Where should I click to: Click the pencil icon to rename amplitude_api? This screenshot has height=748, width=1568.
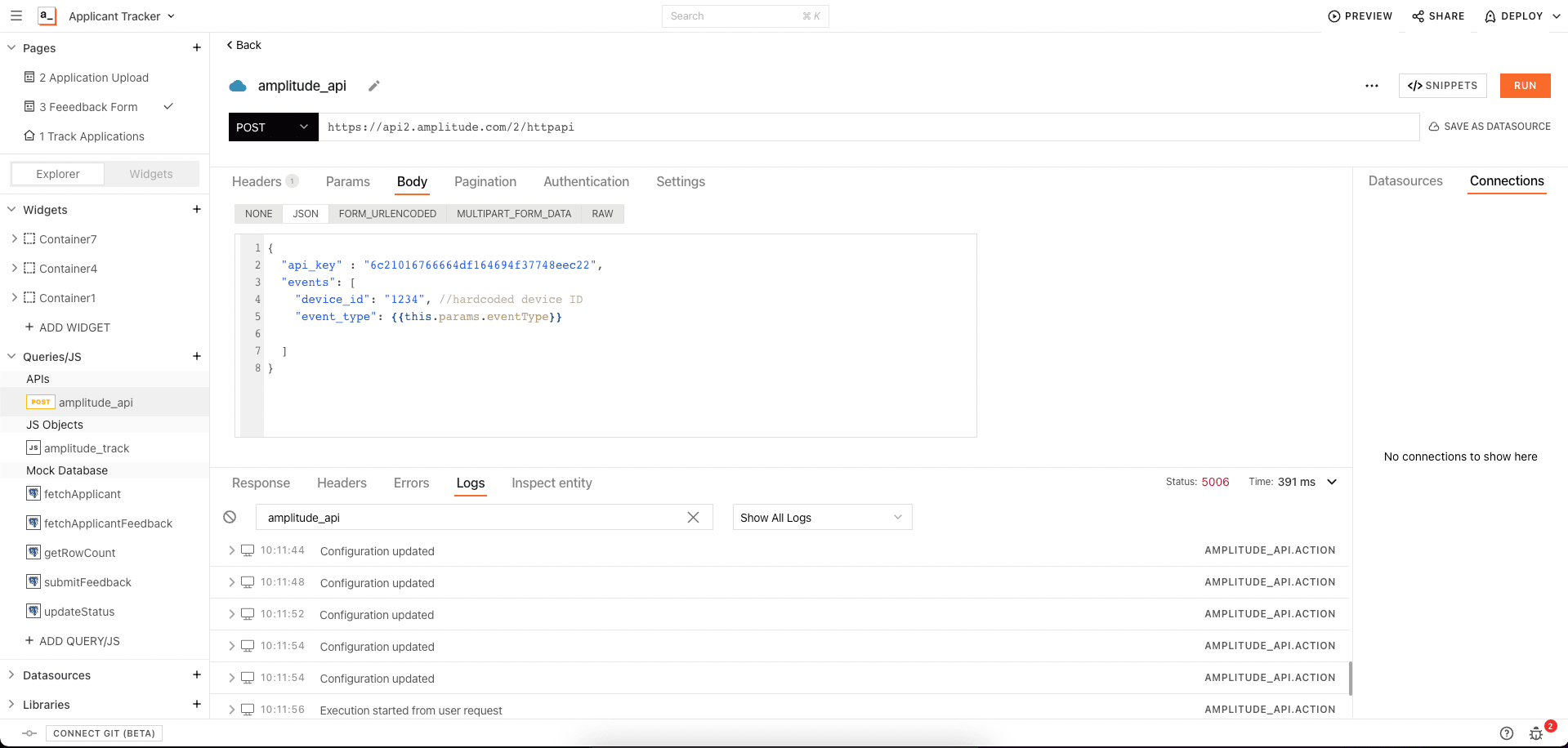374,86
